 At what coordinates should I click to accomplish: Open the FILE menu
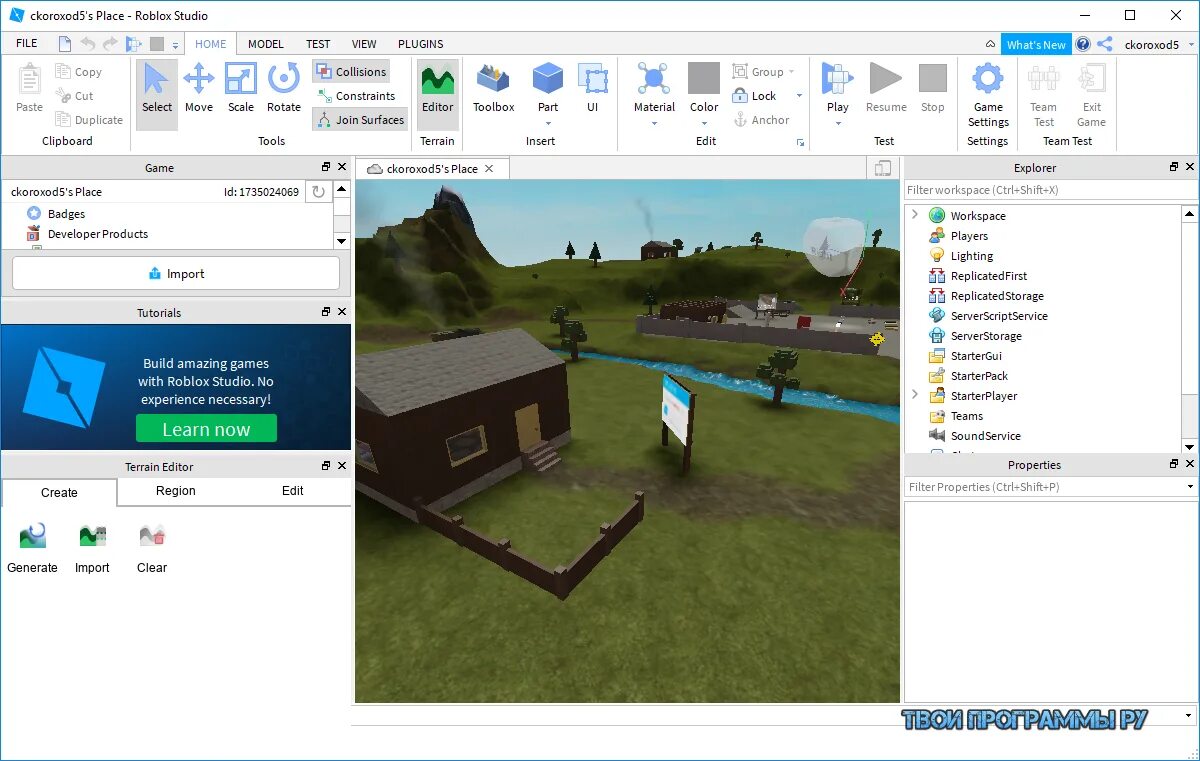[27, 43]
